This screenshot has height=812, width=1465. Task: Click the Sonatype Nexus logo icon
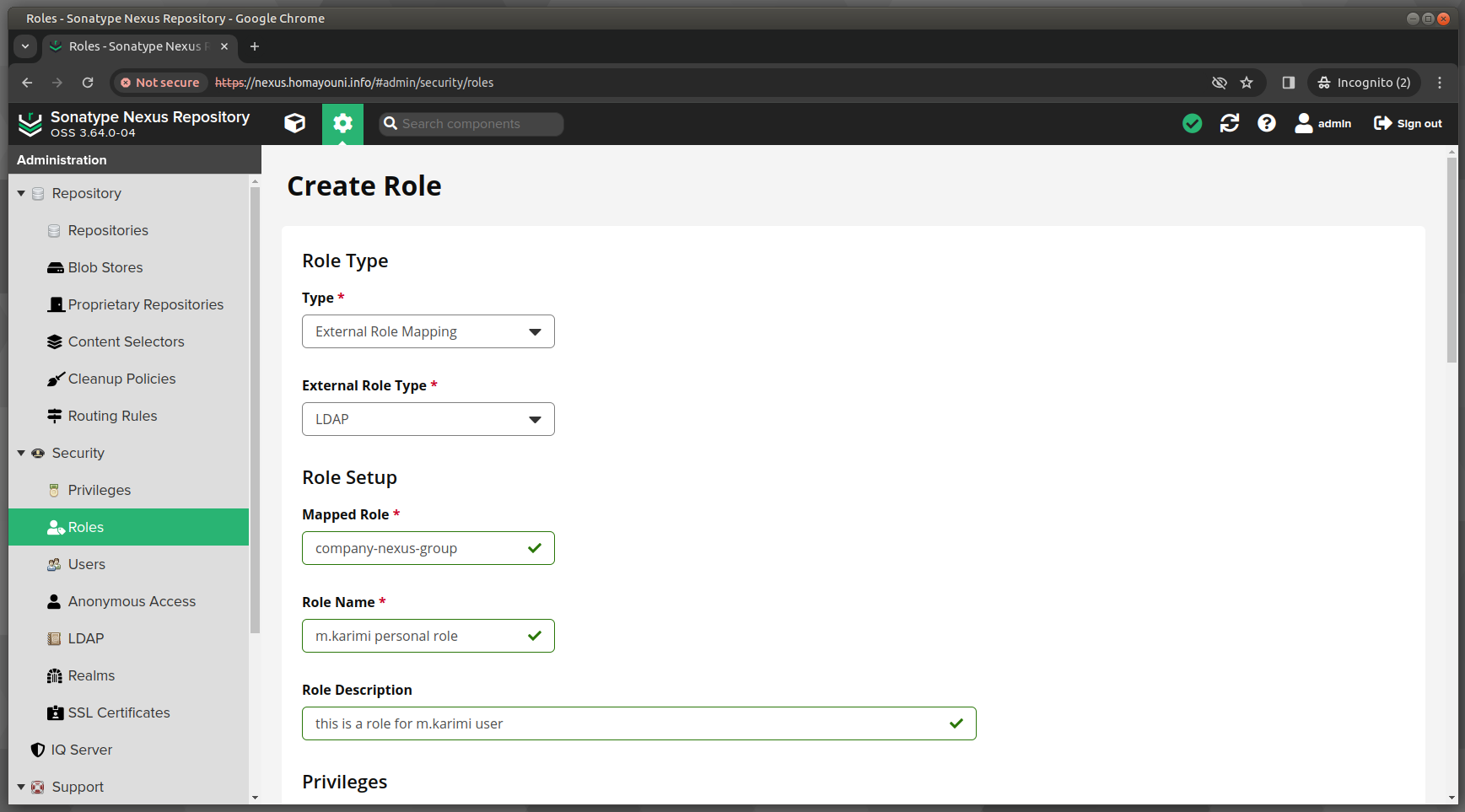point(30,124)
